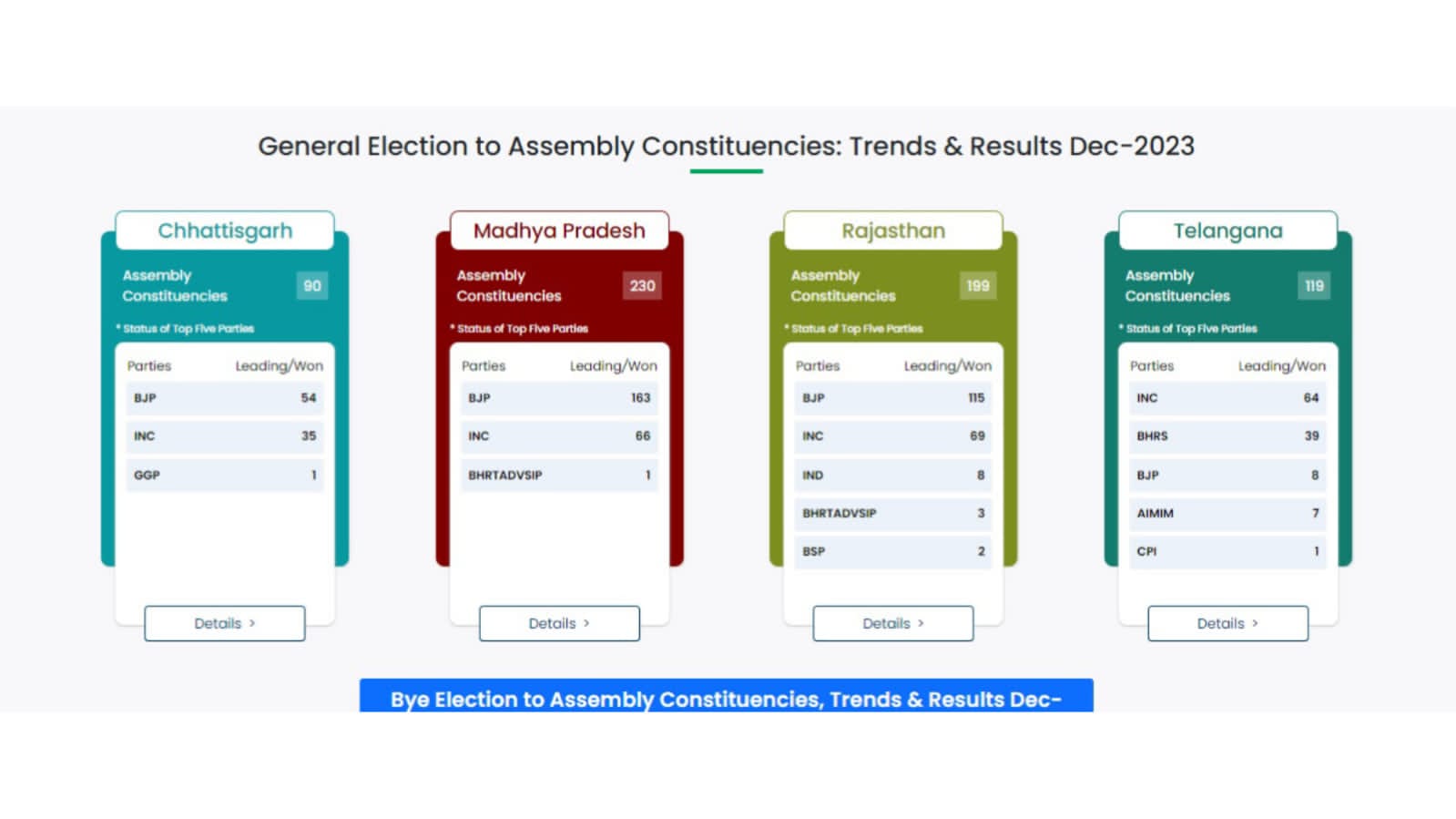Click the Bye Election results banner
This screenshot has width=1456, height=819.
tap(726, 698)
